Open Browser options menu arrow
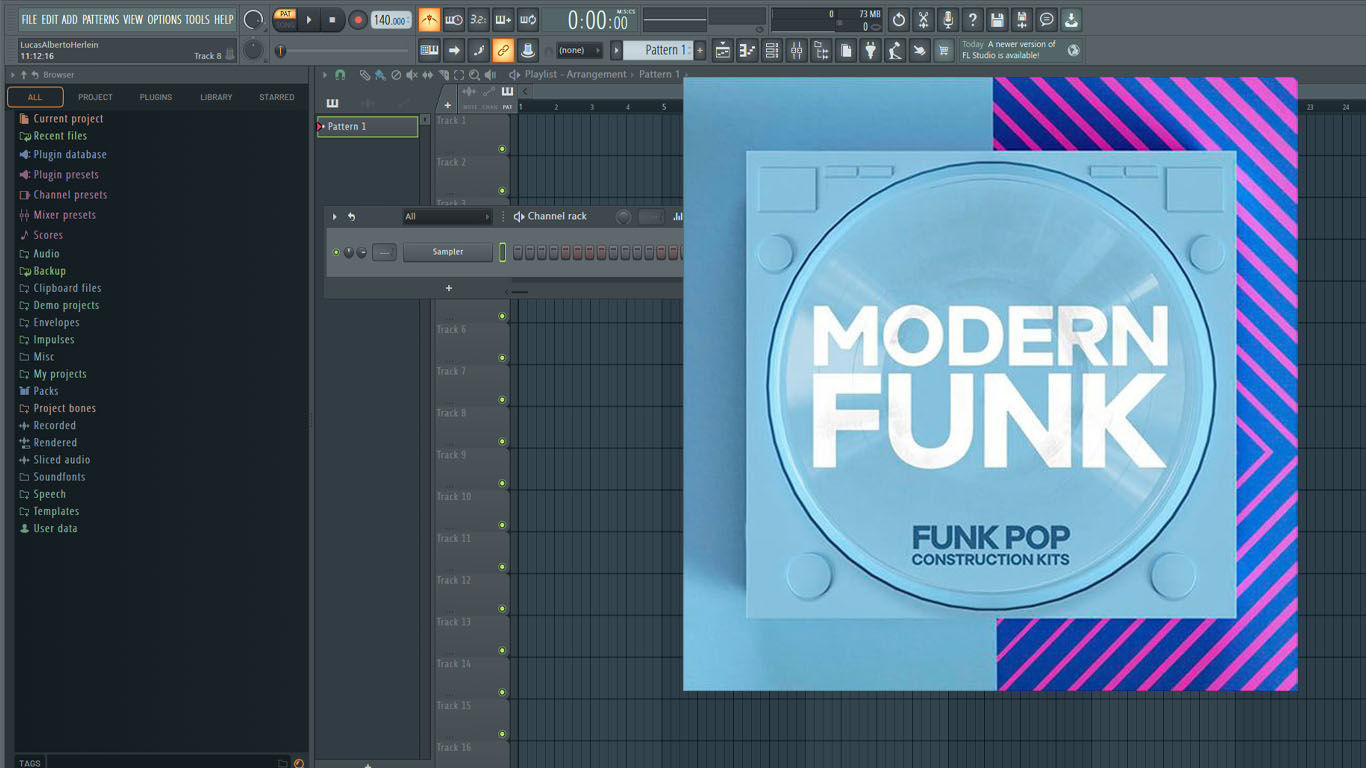 (x=13, y=75)
